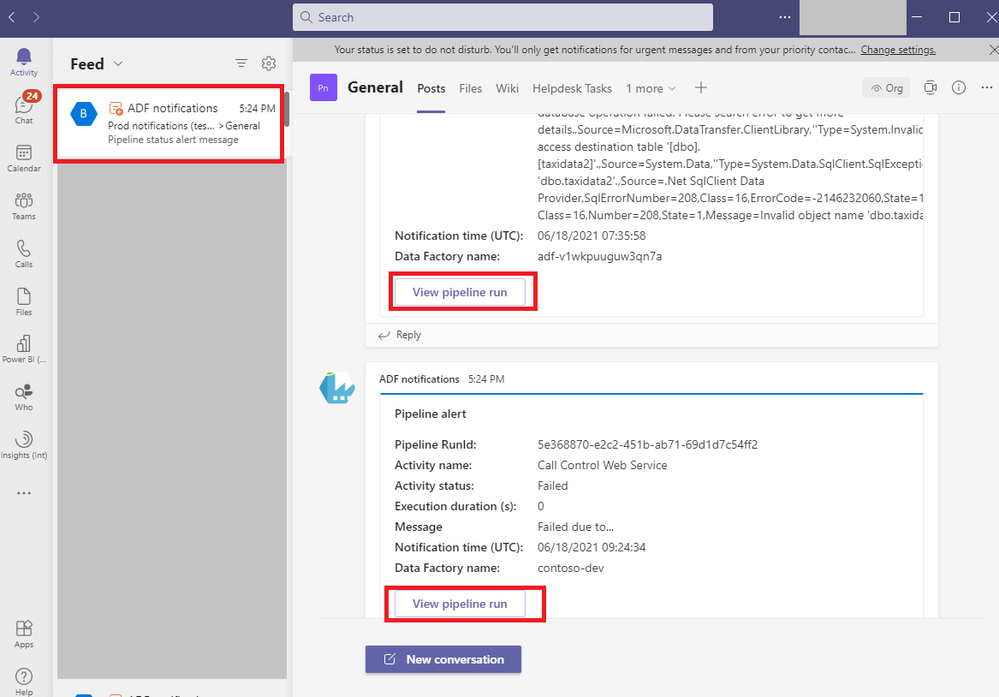
Task: Click the Org button
Action: (x=887, y=88)
